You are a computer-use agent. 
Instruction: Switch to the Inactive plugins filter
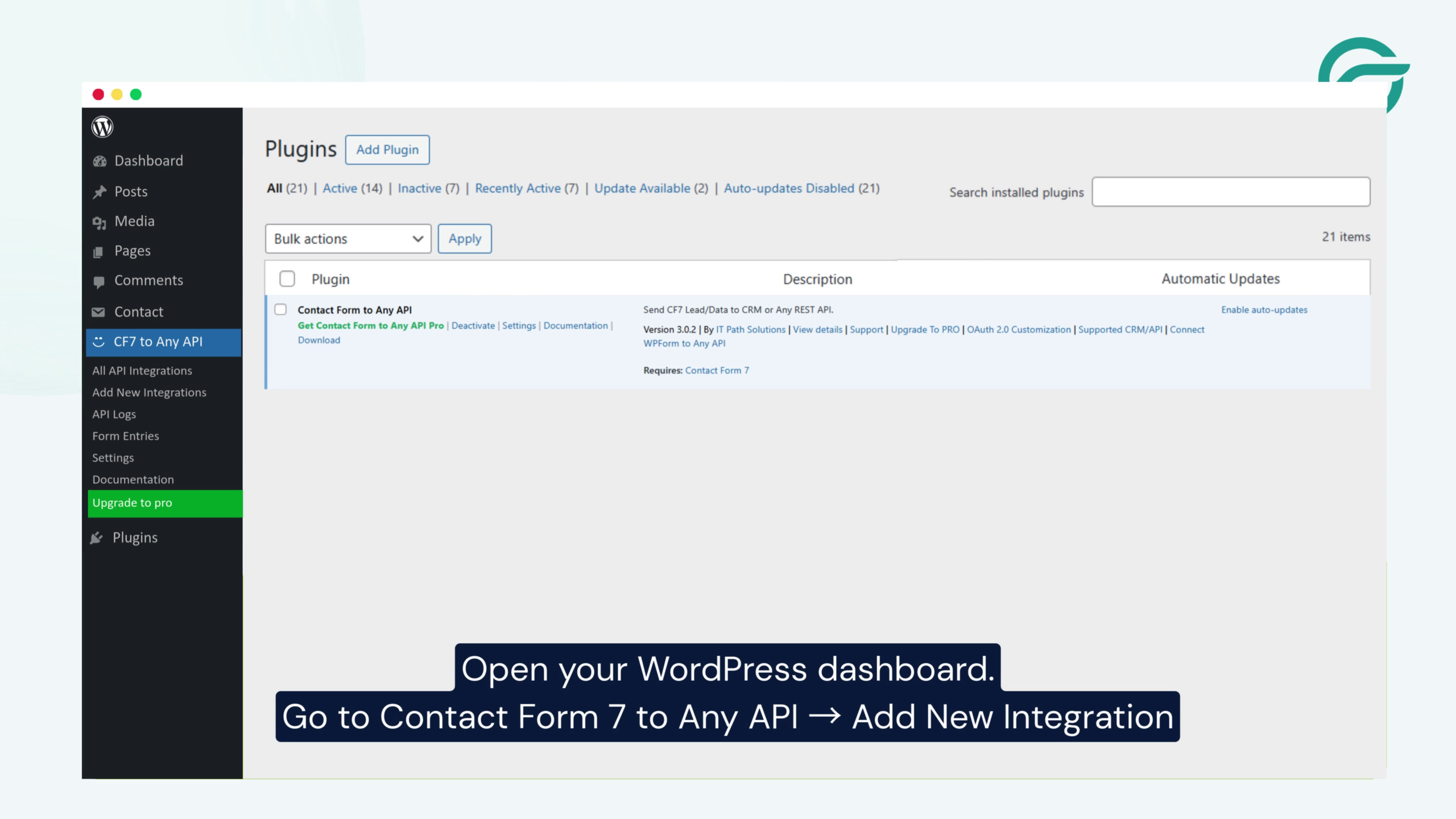coord(420,188)
